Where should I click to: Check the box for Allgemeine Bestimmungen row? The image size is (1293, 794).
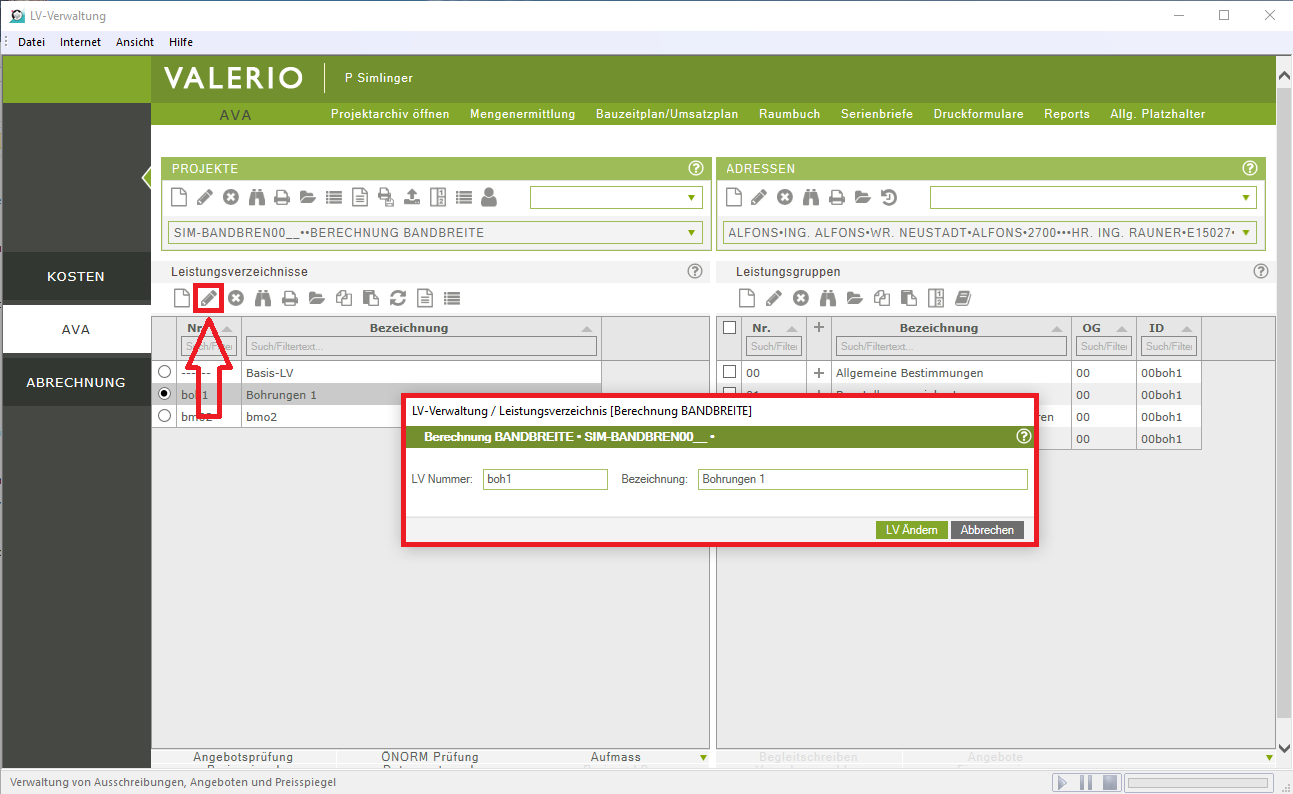729,372
